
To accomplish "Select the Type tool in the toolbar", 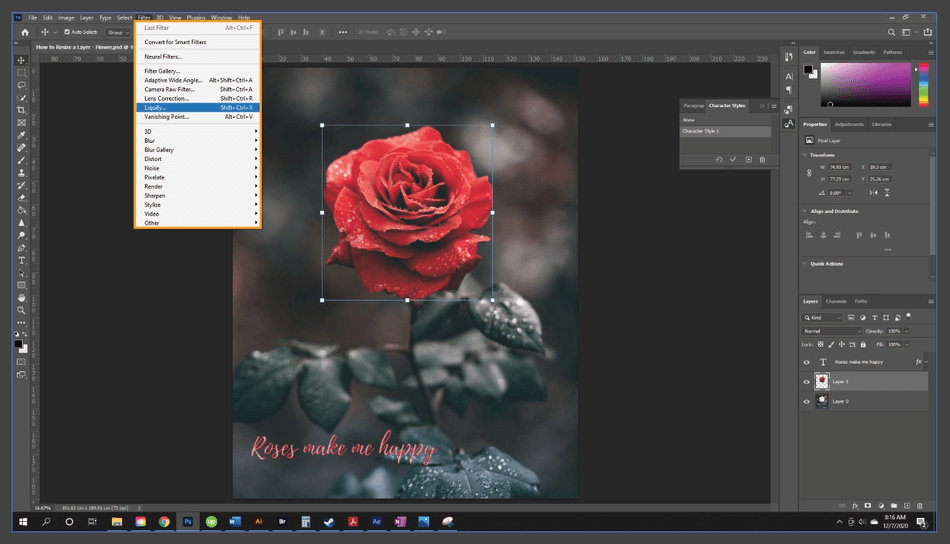I will point(21,260).
